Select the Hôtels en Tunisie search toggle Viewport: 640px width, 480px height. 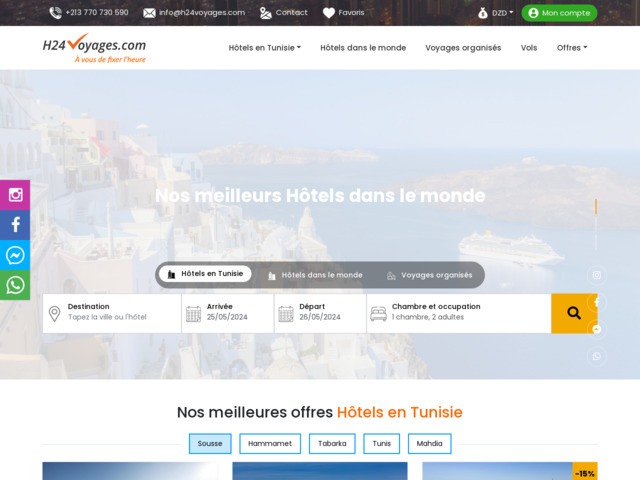205,274
